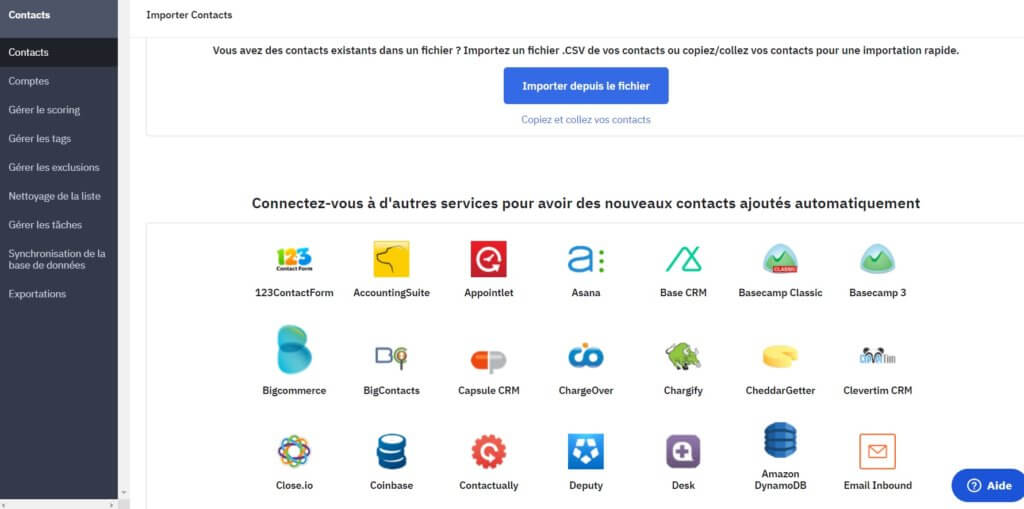
Task: Click the Amazon DynamoDB database icon
Action: [x=780, y=440]
